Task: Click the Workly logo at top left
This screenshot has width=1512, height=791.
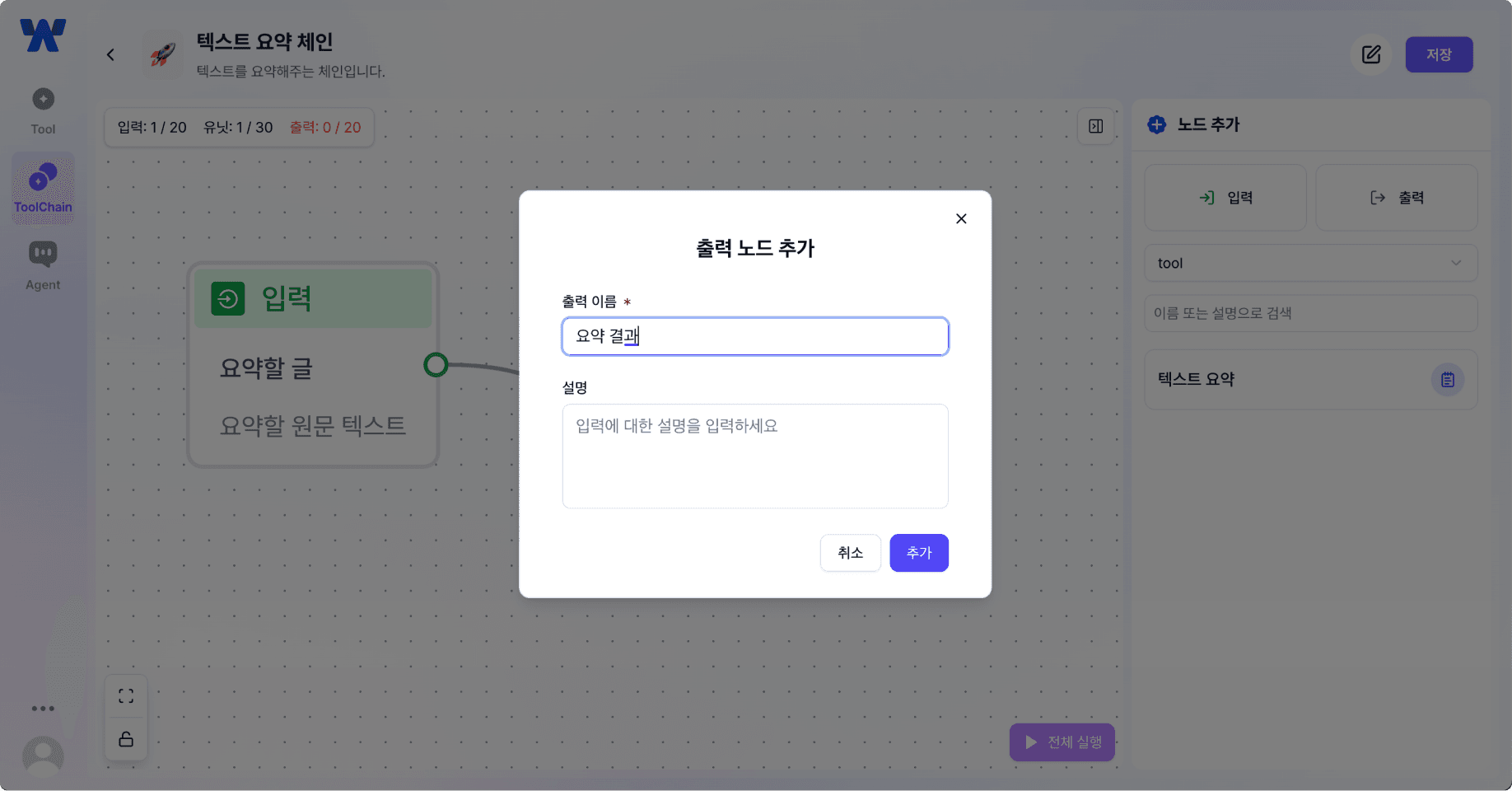Action: pyautogui.click(x=43, y=35)
